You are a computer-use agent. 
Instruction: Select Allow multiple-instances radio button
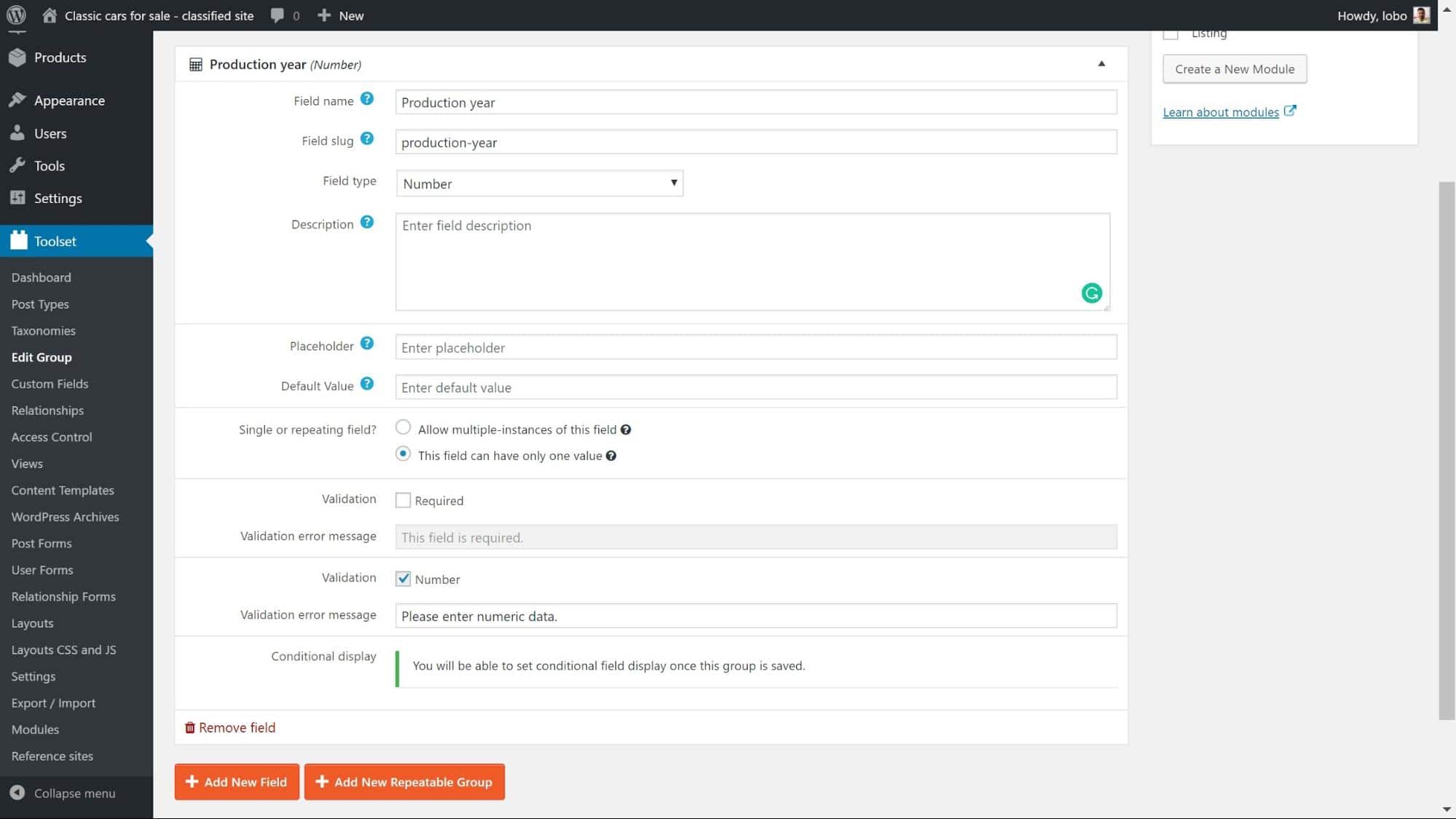pos(403,427)
